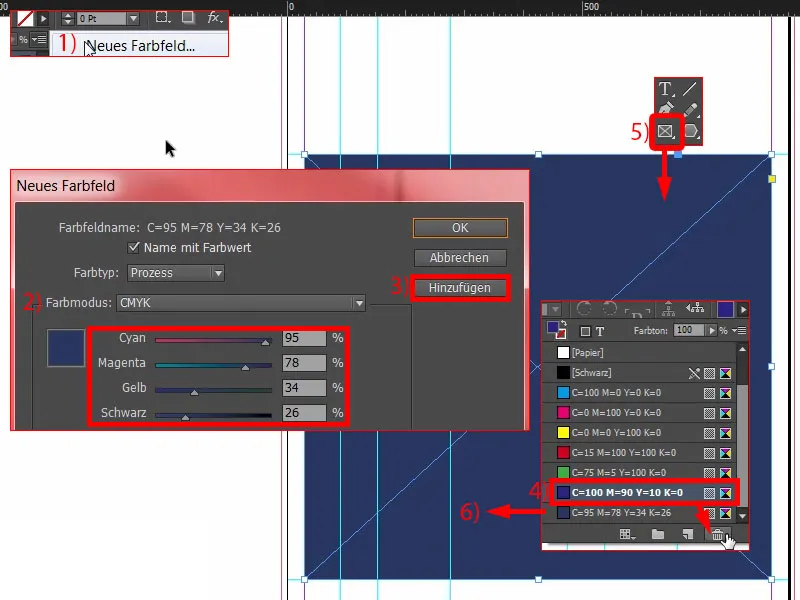The height and width of the screenshot is (600, 800).
Task: Click select container icon above swatches panel
Action: pos(668,309)
